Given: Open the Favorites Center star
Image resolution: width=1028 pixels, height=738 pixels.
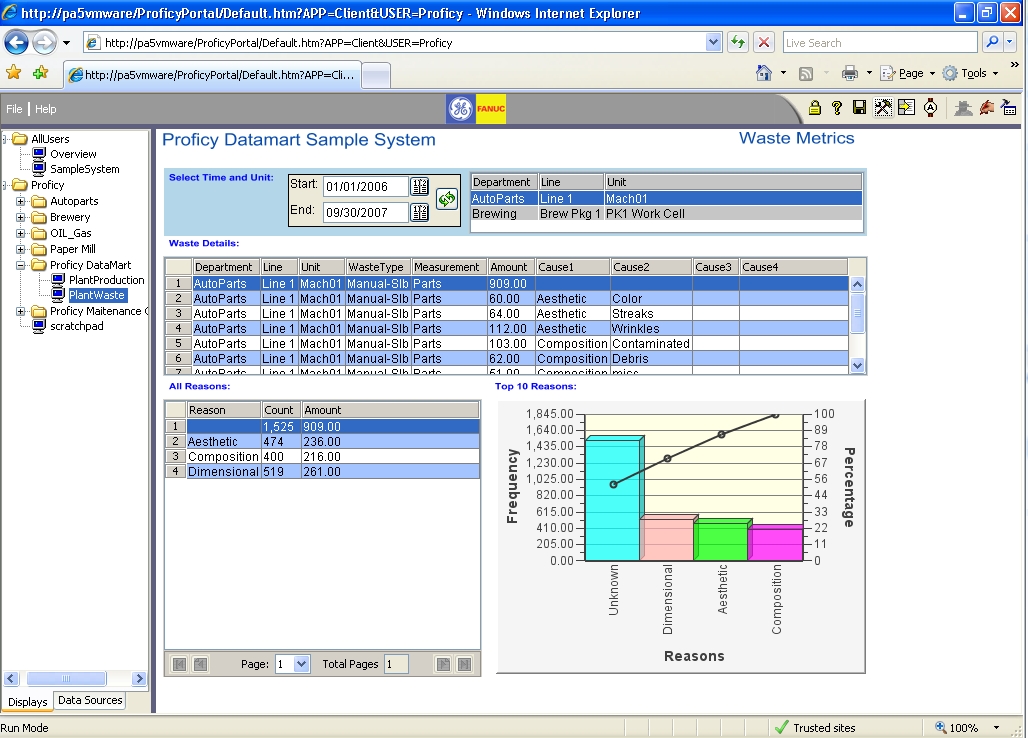Looking at the screenshot, I should pos(13,73).
